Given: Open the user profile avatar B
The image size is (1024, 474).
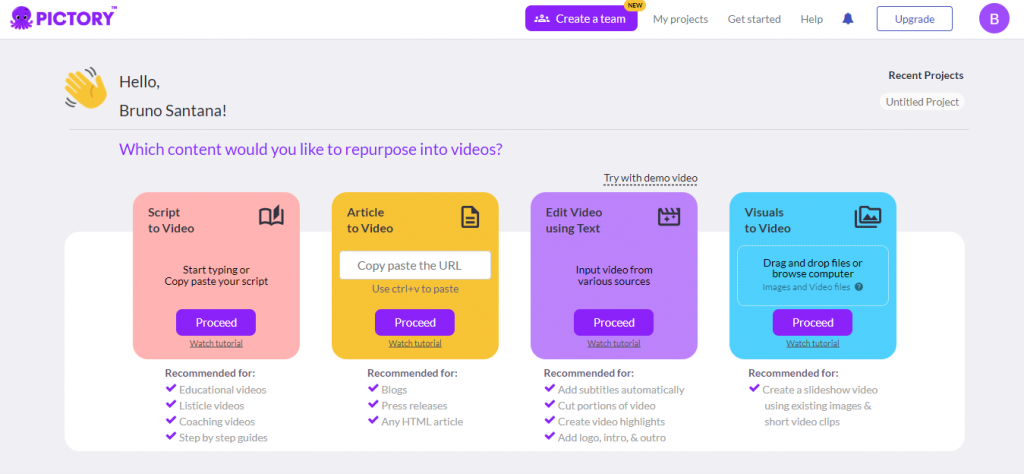Looking at the screenshot, I should click(x=994, y=19).
